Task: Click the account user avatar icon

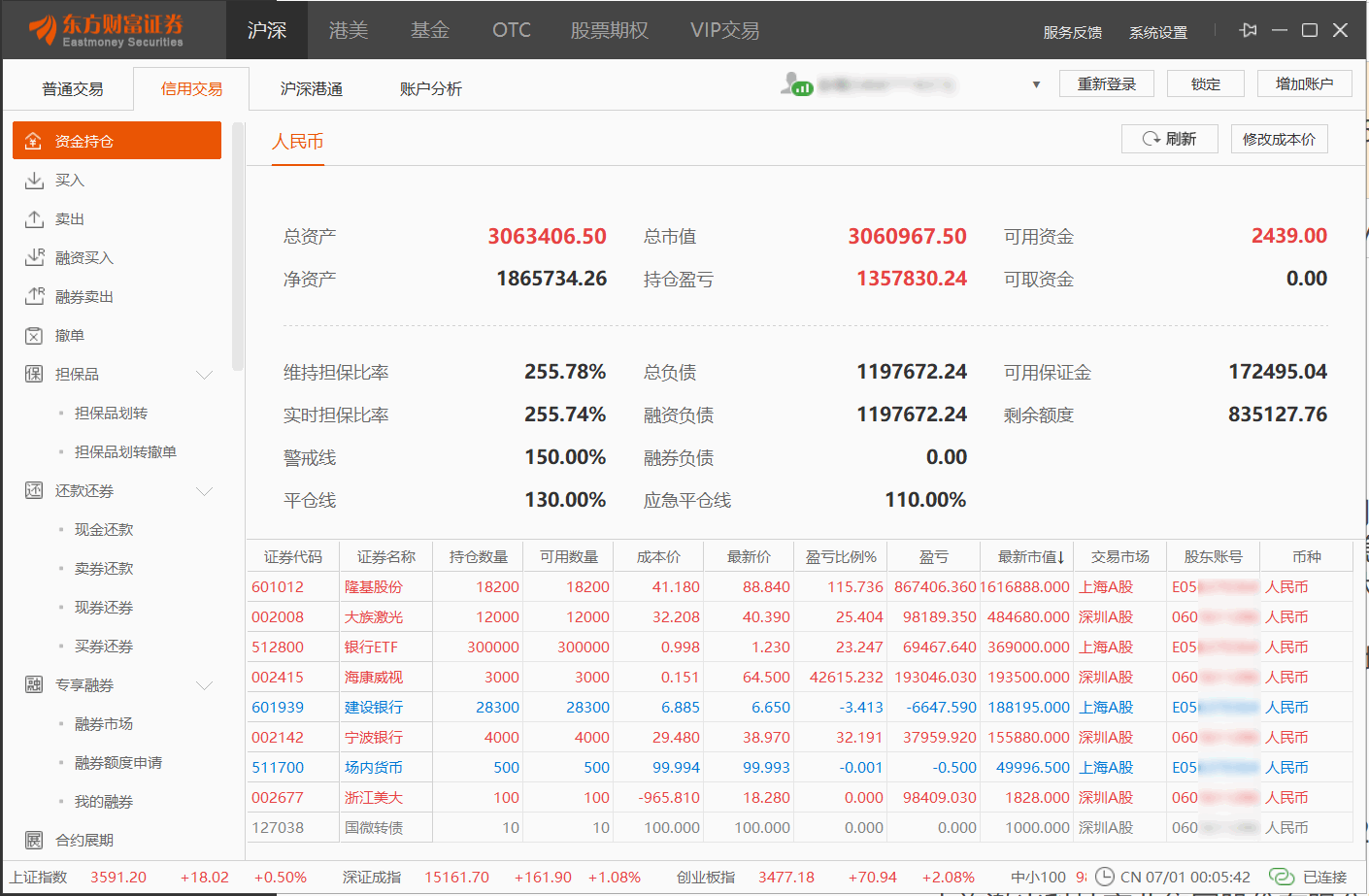Action: coord(796,84)
